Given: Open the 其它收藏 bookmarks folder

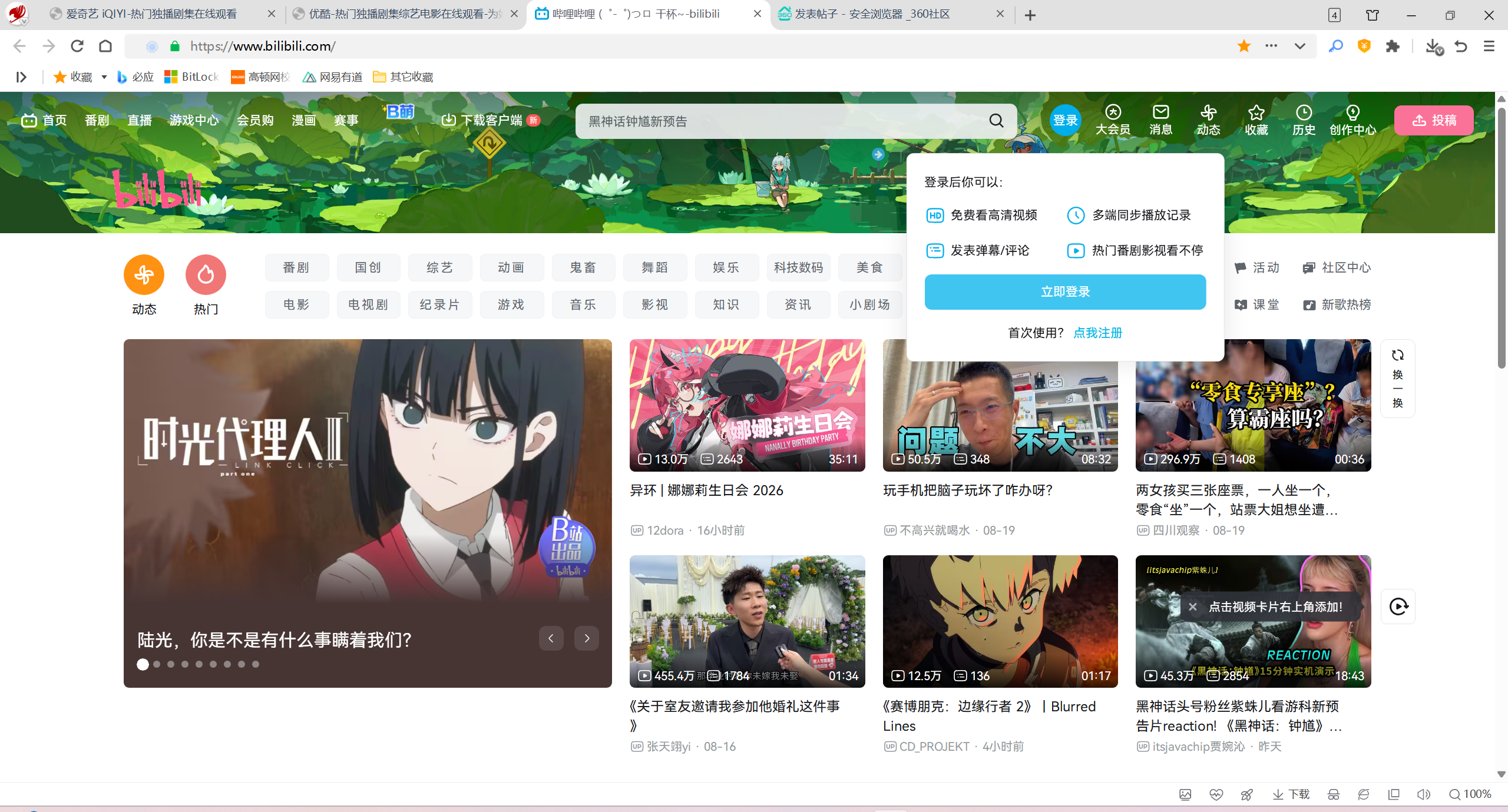Looking at the screenshot, I should click(404, 77).
